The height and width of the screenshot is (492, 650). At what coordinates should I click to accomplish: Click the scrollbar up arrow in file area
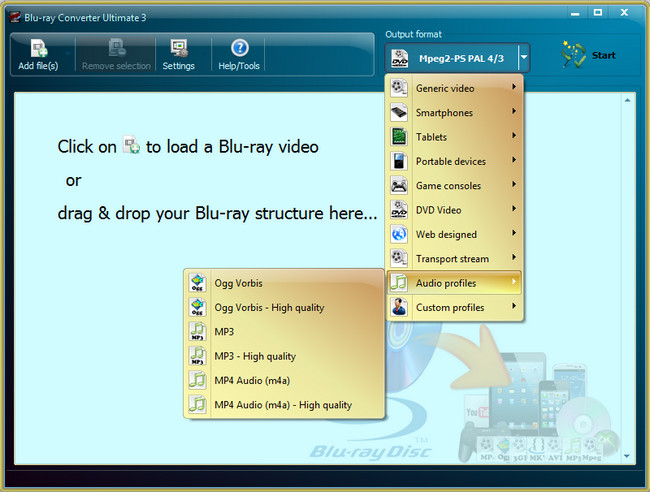click(627, 100)
